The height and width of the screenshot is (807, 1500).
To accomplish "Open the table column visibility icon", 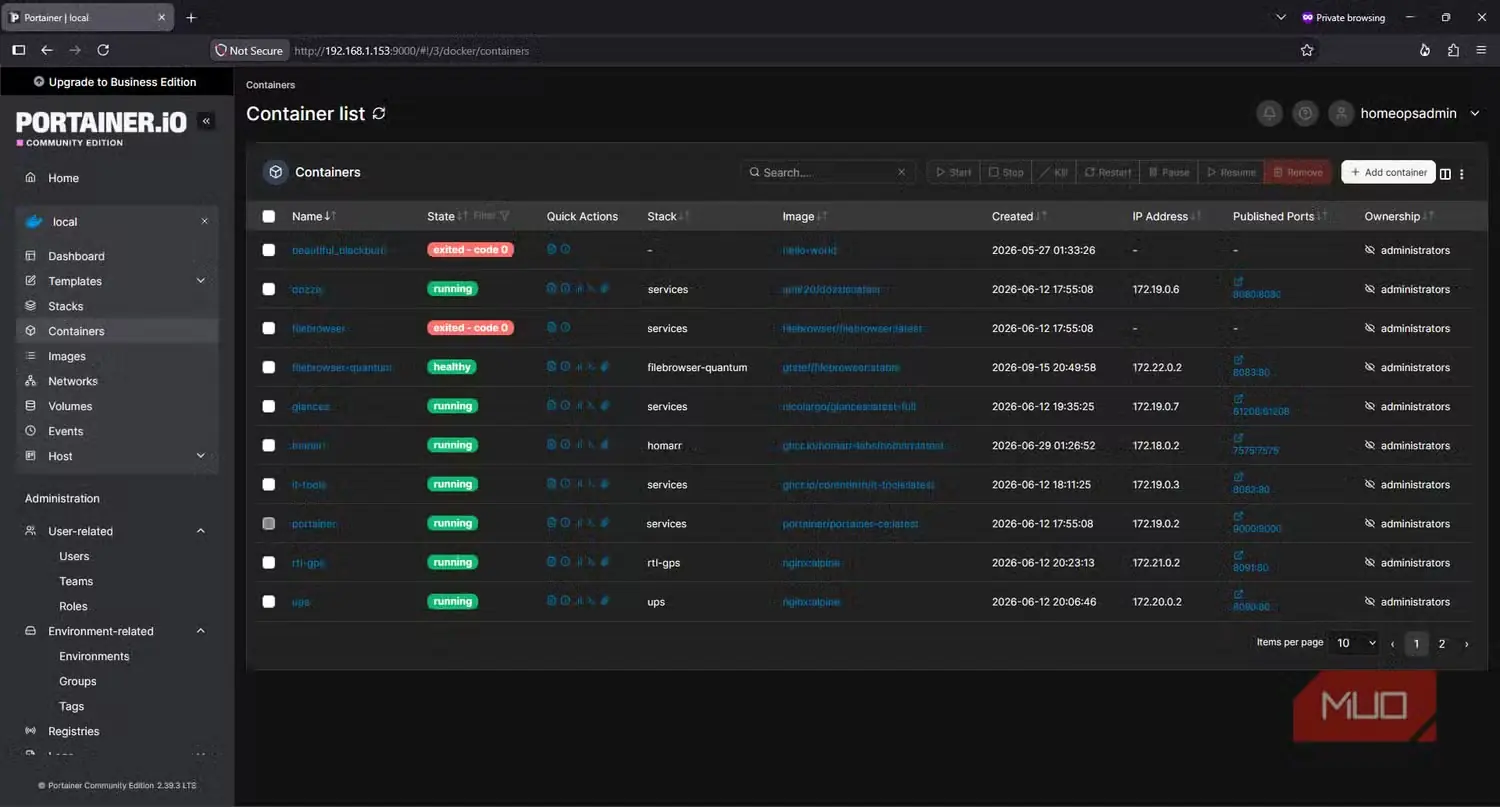I will [1445, 173].
